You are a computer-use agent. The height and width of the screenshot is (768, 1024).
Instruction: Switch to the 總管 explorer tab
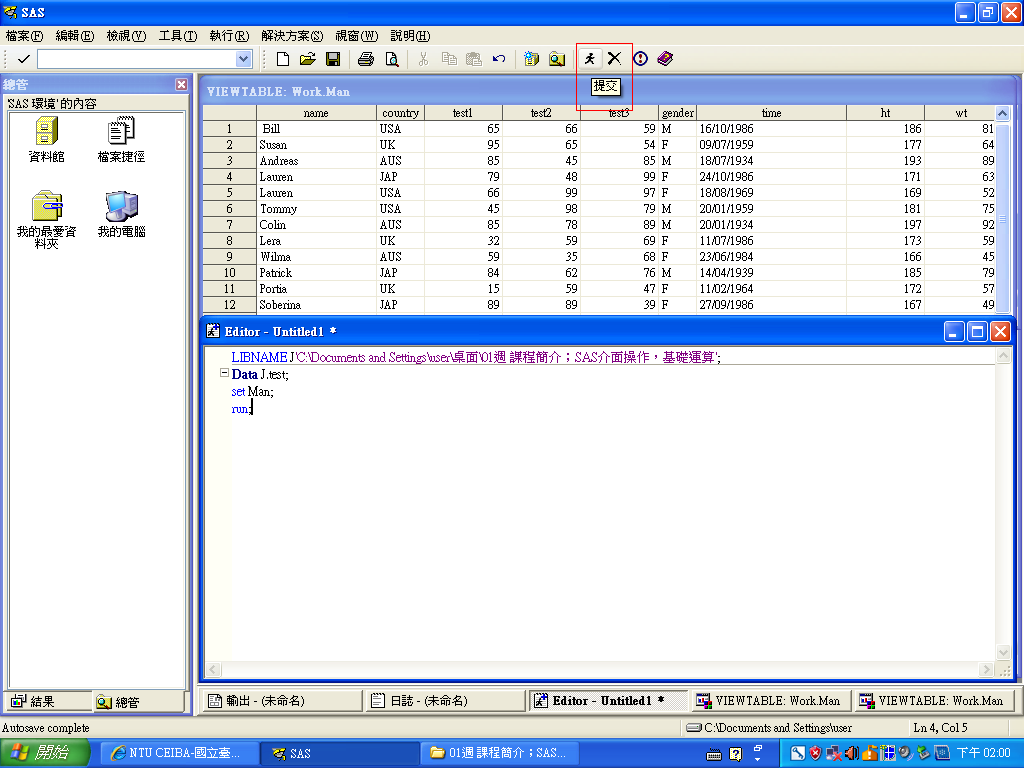(x=138, y=701)
